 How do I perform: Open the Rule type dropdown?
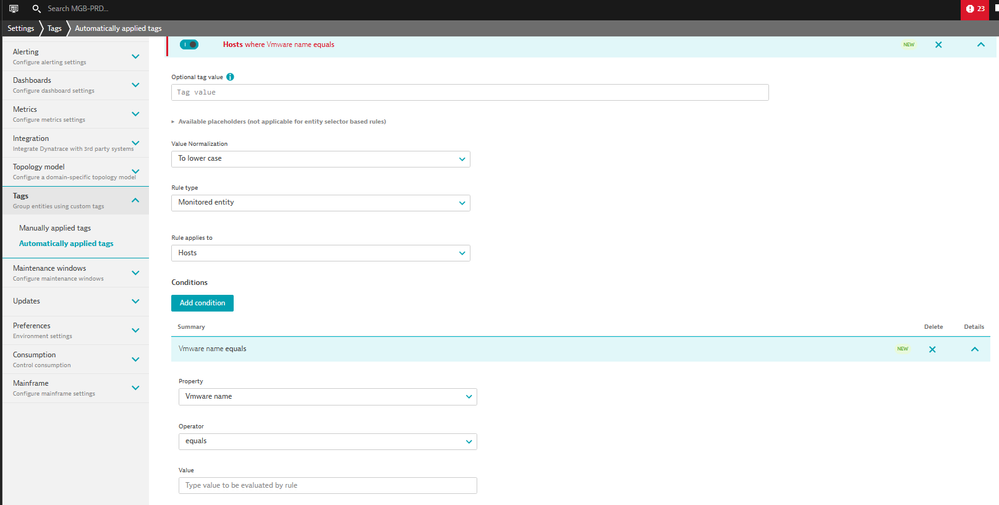[320, 203]
